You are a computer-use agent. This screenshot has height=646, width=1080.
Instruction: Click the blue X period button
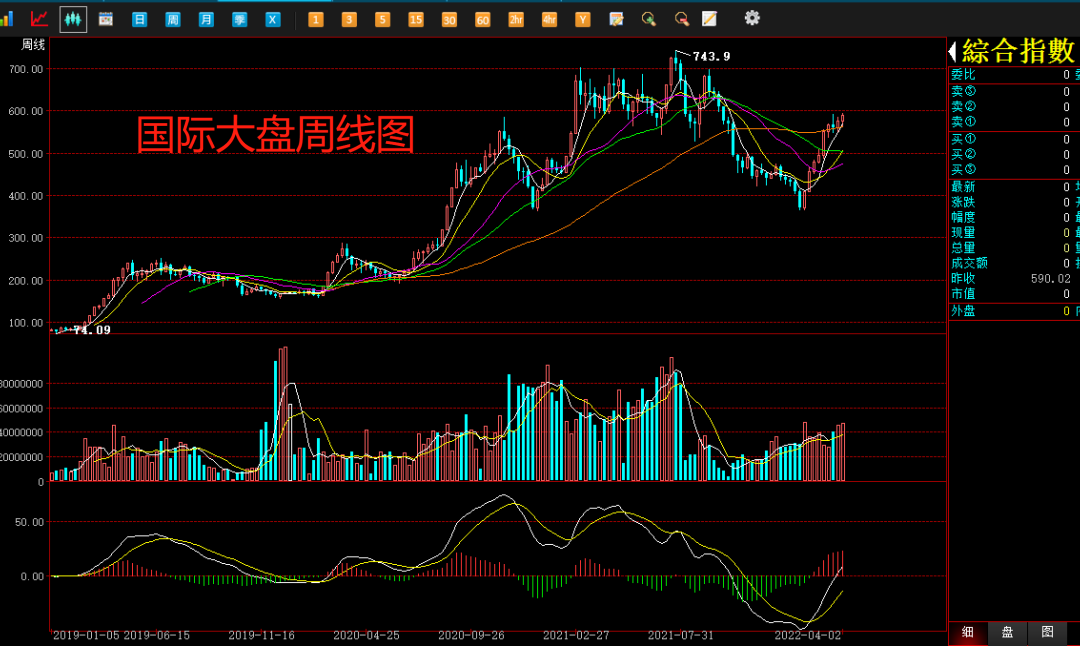(x=273, y=19)
